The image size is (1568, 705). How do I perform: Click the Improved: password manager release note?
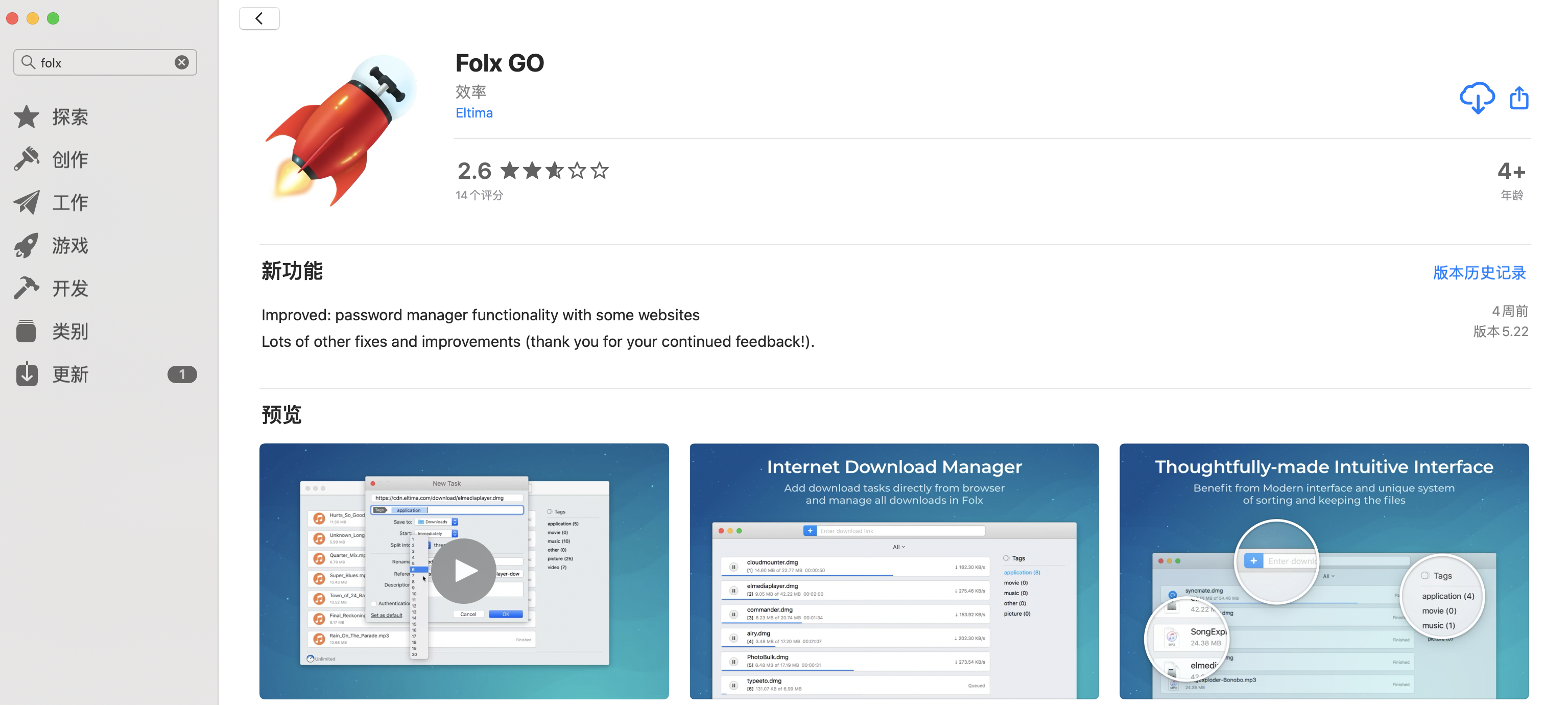click(480, 315)
